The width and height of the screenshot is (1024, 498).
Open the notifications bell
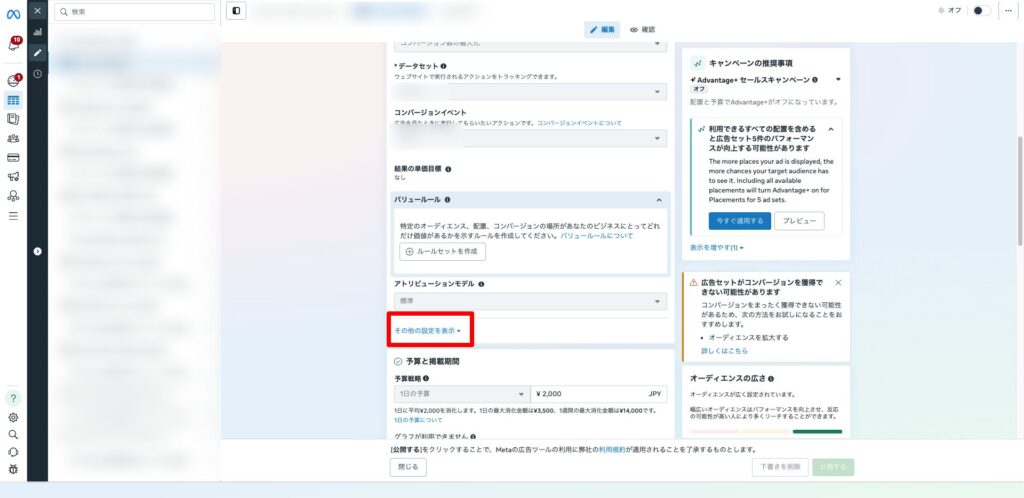tap(13, 45)
